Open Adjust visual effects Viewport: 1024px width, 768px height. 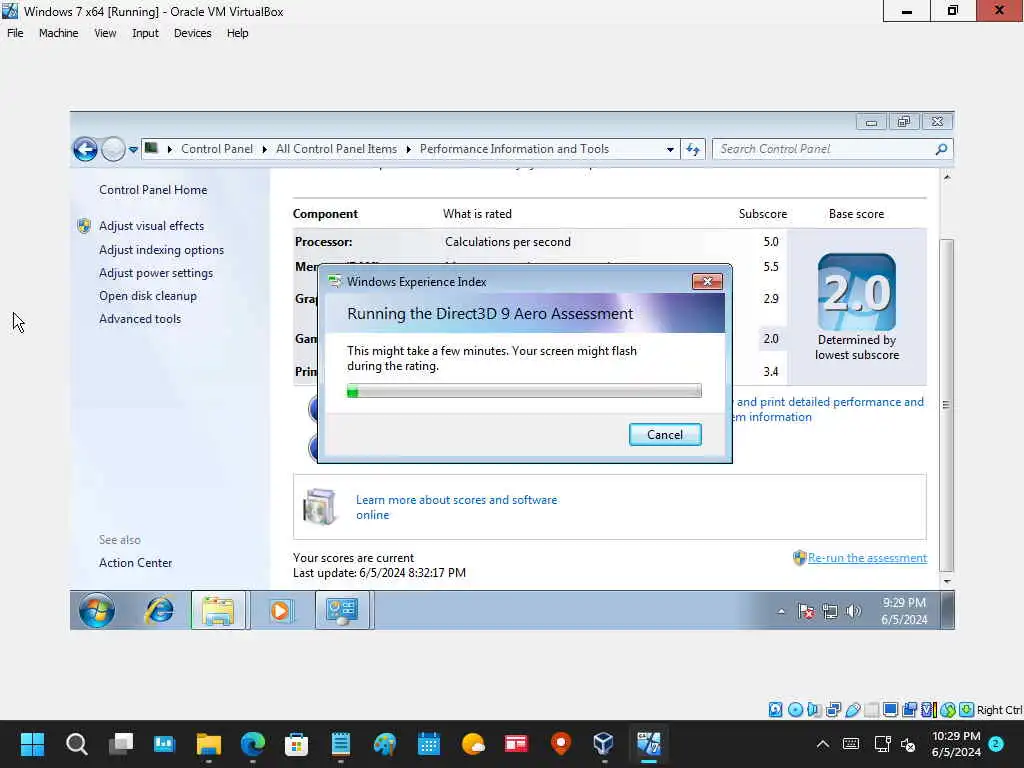pyautogui.click(x=152, y=226)
